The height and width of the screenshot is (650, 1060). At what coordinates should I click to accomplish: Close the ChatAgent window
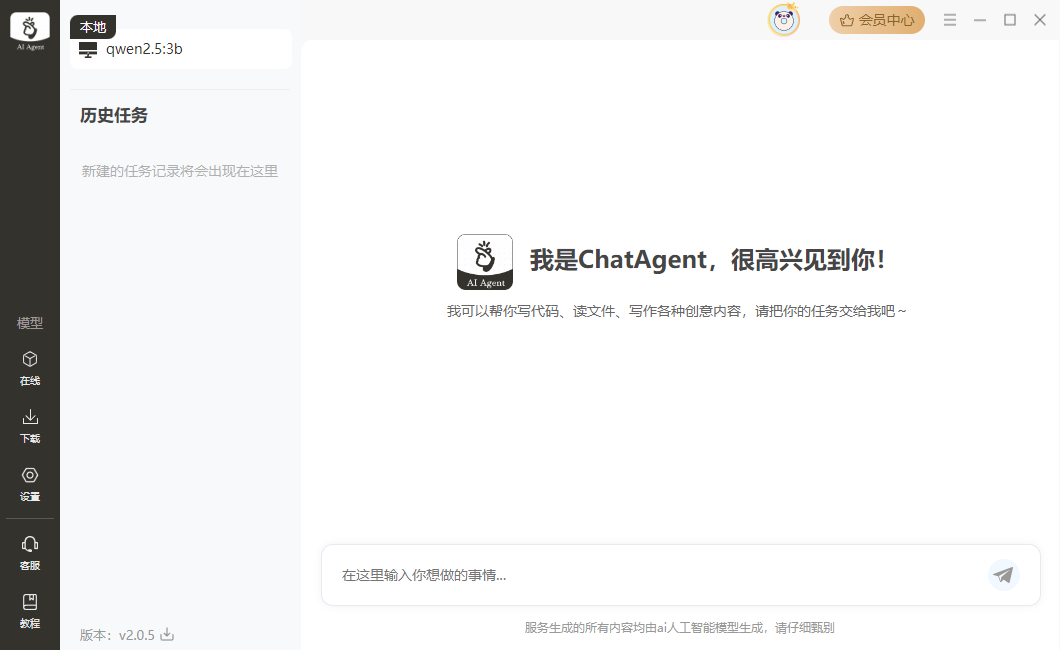[1040, 20]
